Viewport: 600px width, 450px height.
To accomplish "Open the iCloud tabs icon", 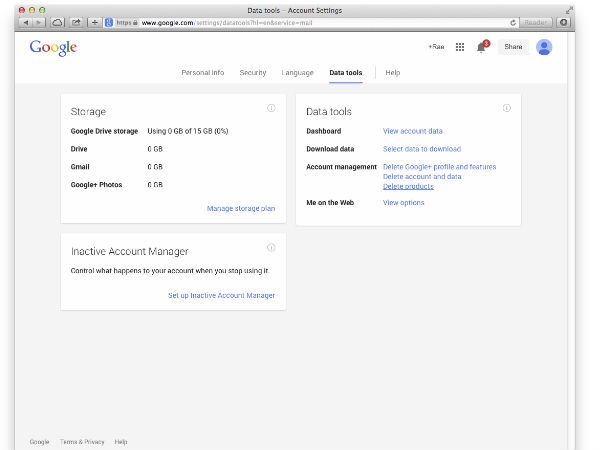I will pyautogui.click(x=57, y=23).
